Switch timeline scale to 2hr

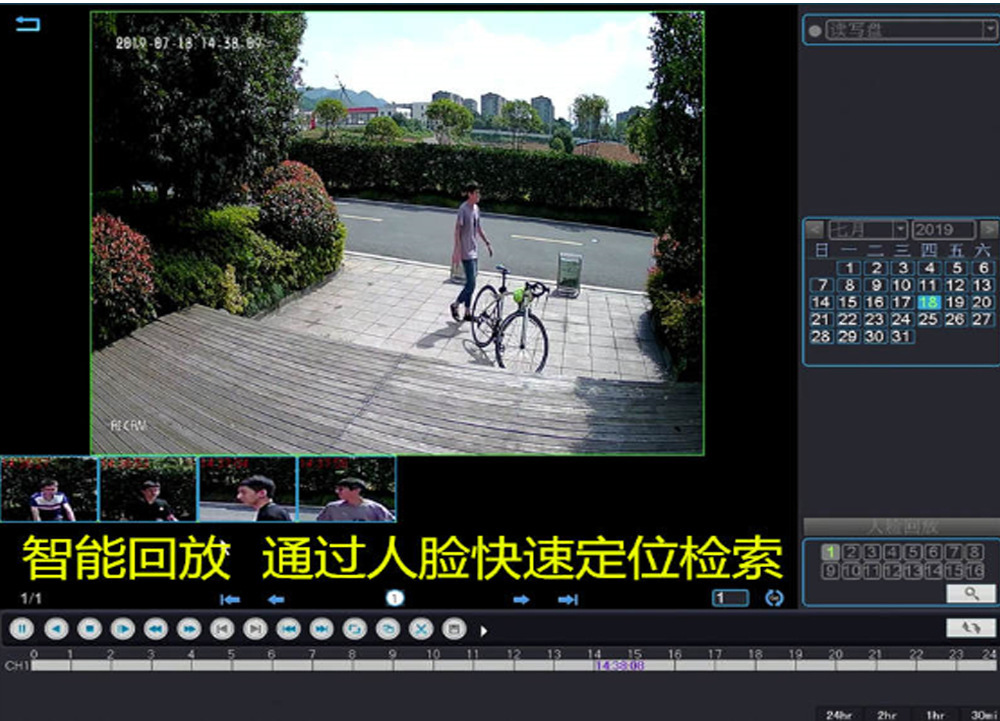click(886, 715)
